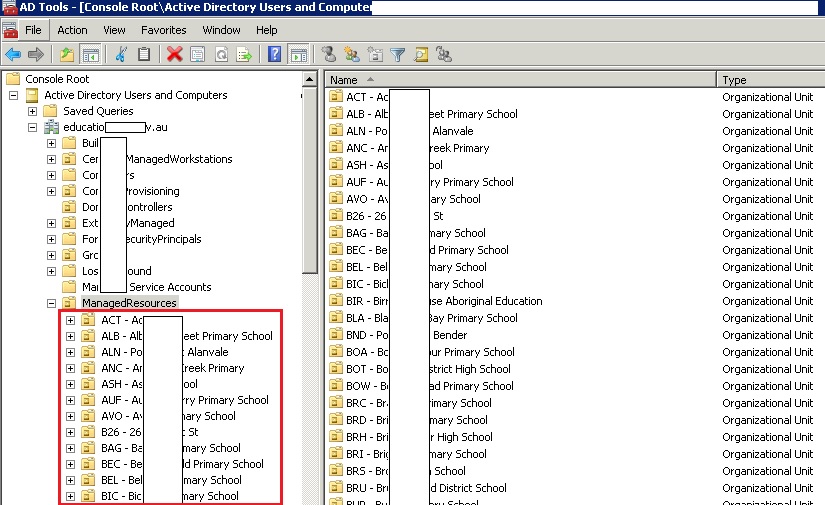The image size is (825, 505).
Task: Click the Back arrow toolbar icon
Action: [x=13, y=54]
